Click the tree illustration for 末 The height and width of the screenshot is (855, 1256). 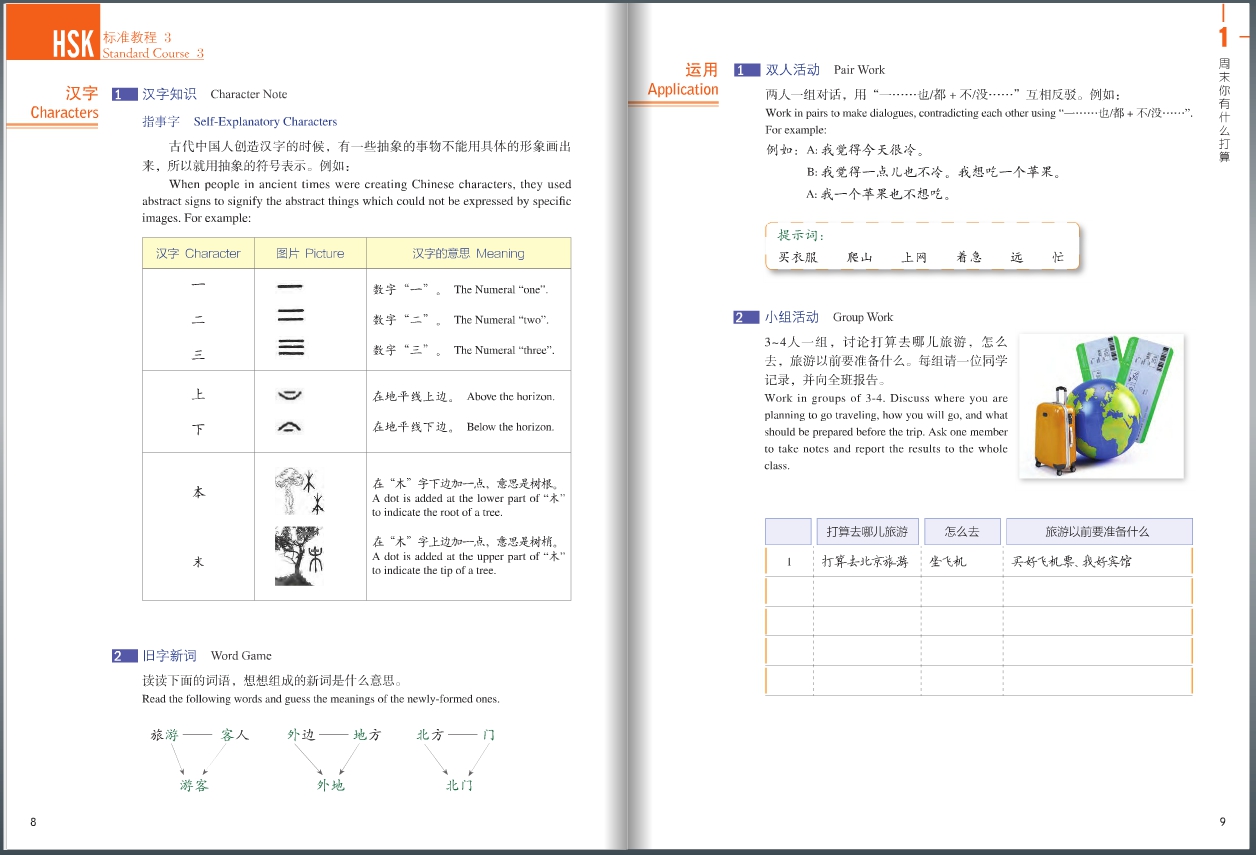[x=299, y=556]
